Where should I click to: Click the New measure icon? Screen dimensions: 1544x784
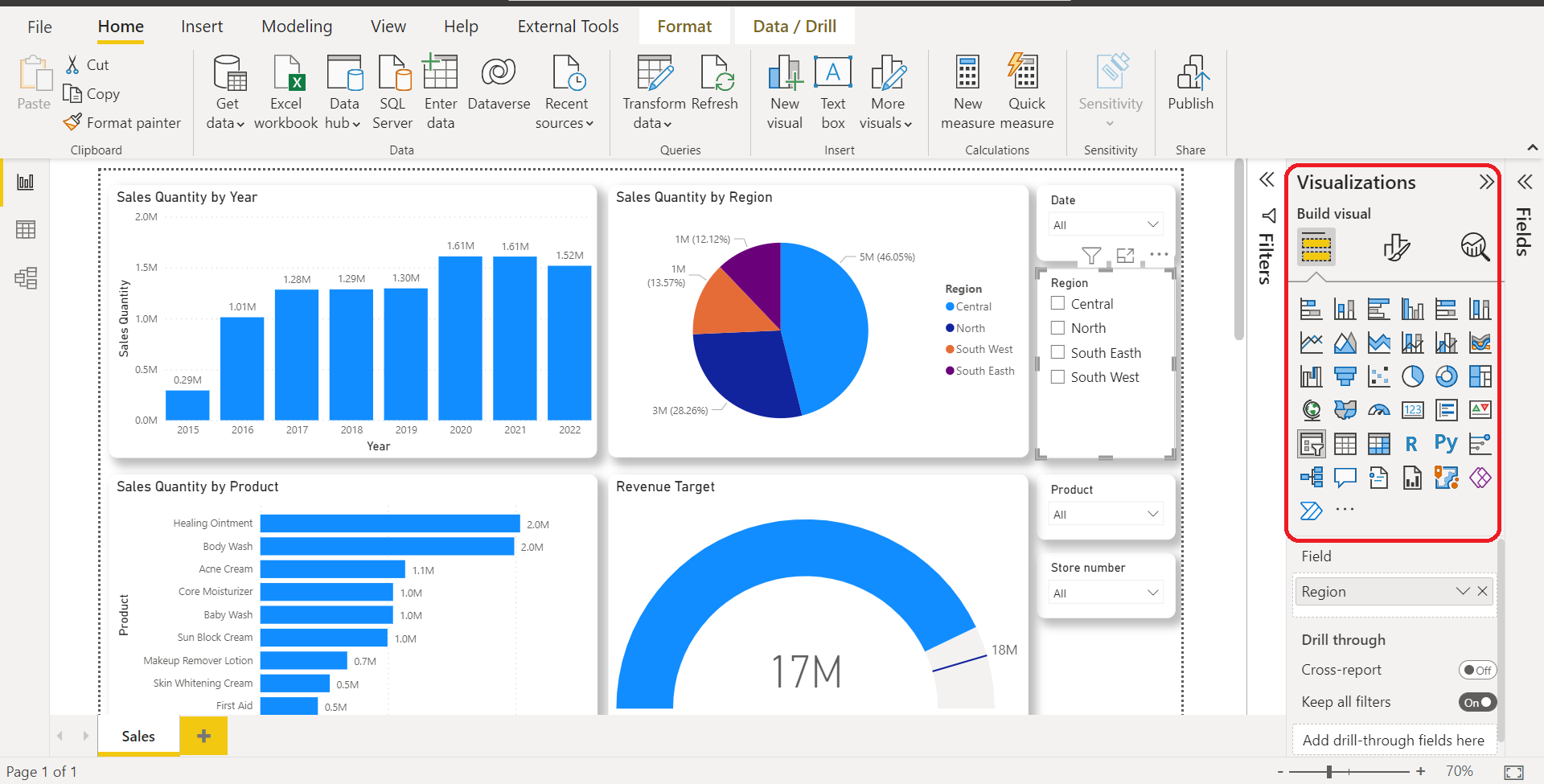tap(967, 90)
